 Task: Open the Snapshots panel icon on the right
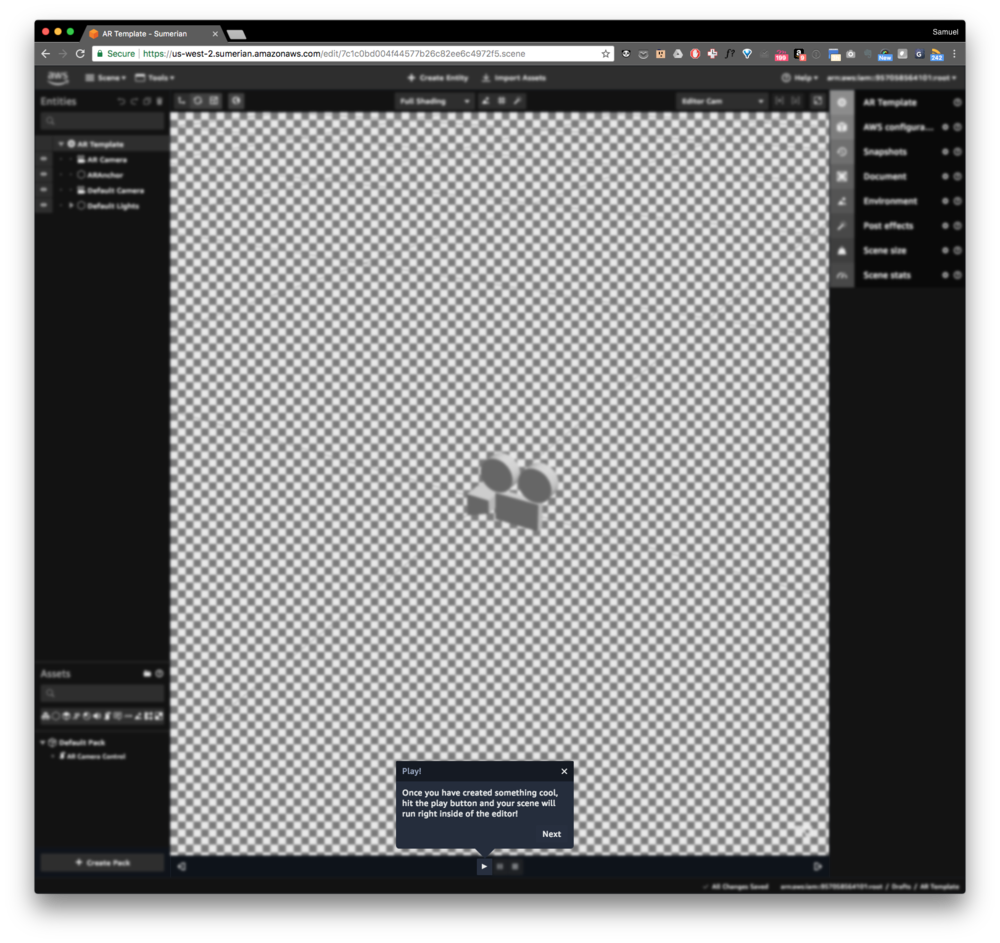tap(842, 151)
